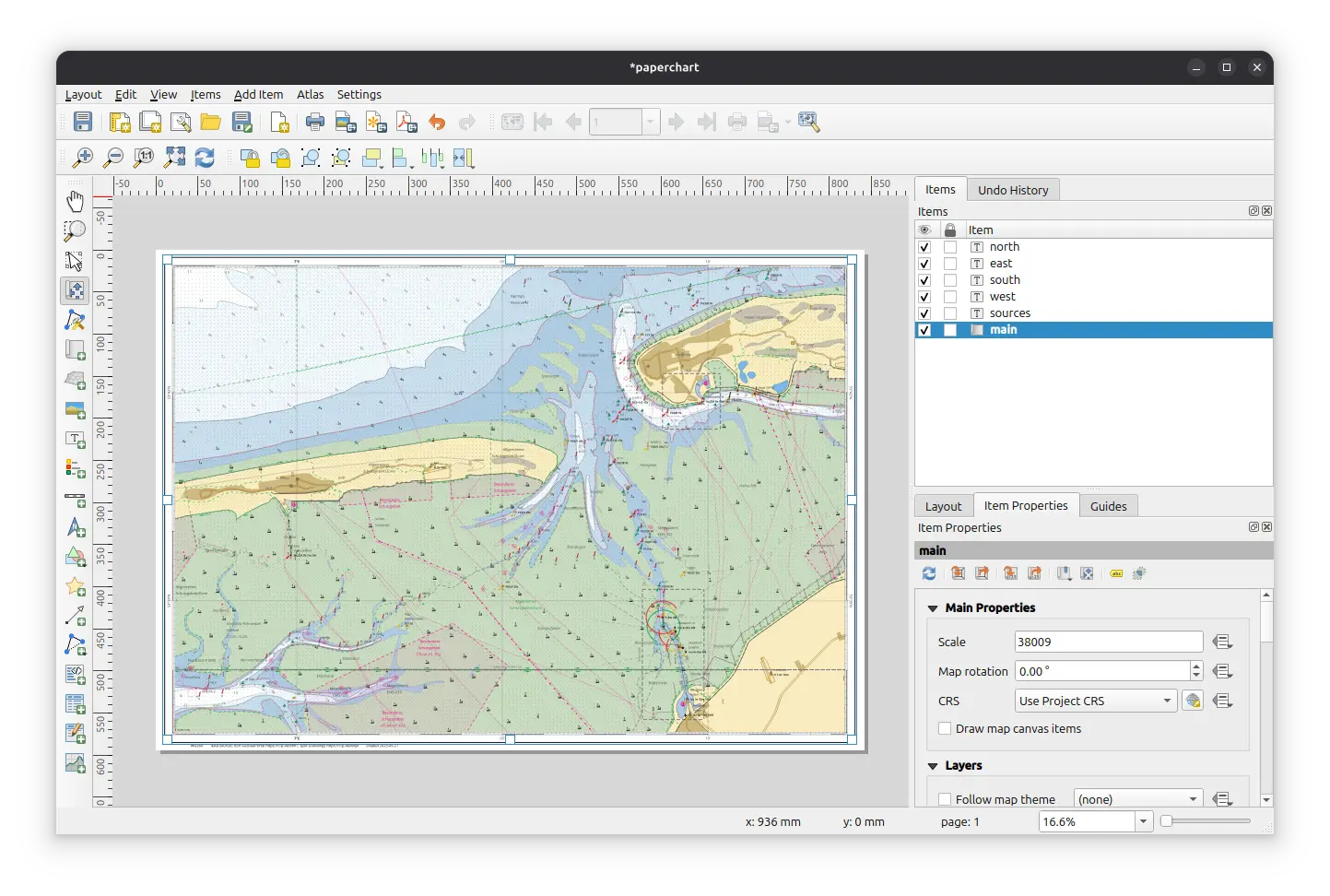The image size is (1330, 896).
Task: Open the Layout menu
Action: point(83,94)
